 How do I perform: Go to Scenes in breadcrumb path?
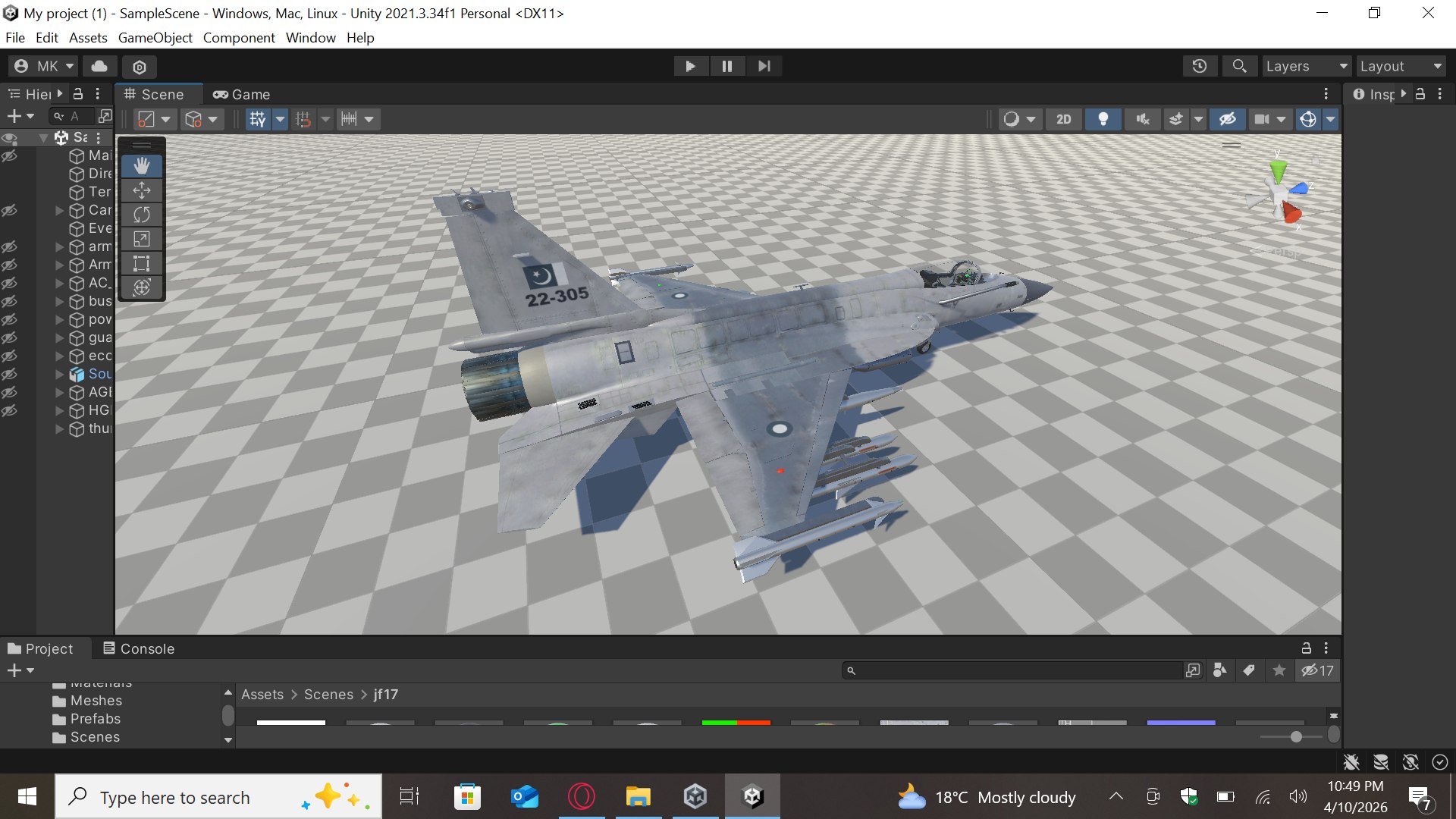(x=328, y=694)
